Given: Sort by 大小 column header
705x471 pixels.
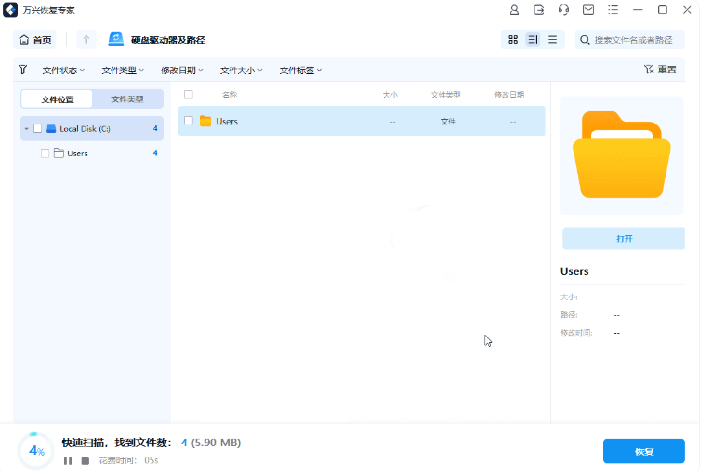Looking at the screenshot, I should click(390, 95).
